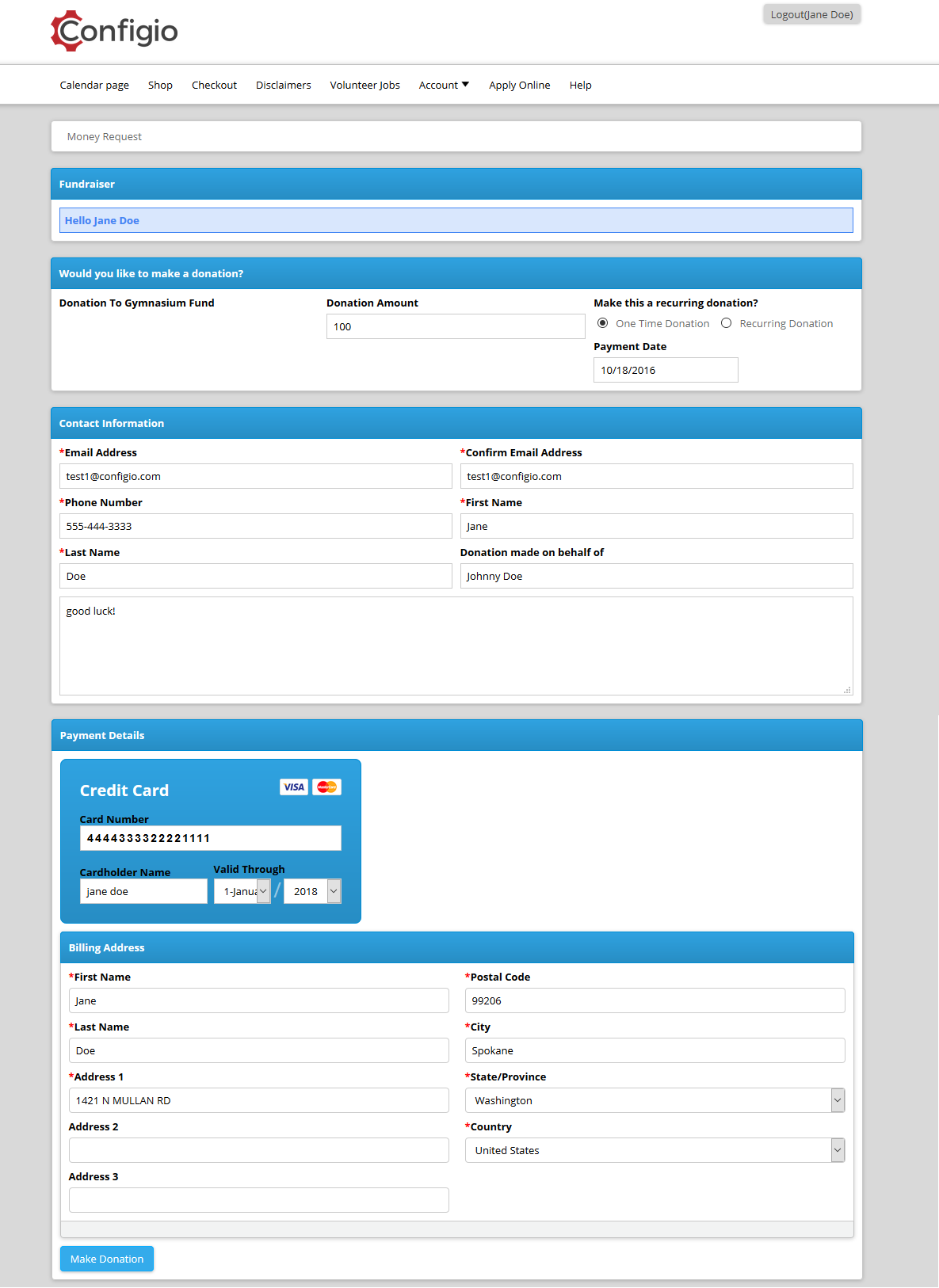
Task: Click the Hello Jane Doe message
Action: point(456,220)
